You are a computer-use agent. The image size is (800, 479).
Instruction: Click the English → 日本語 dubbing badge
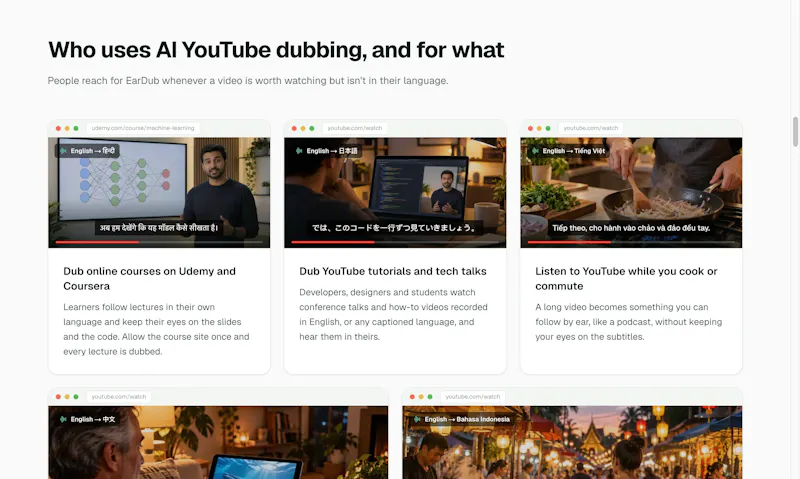click(327, 151)
